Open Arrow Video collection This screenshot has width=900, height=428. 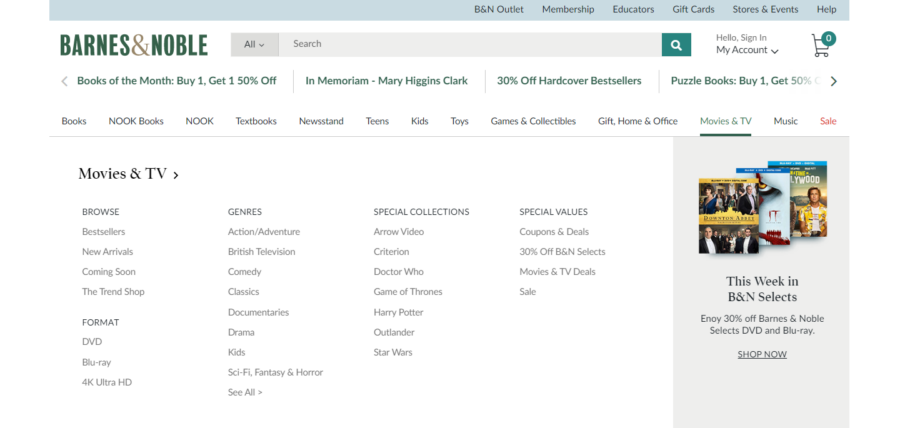[x=399, y=232]
